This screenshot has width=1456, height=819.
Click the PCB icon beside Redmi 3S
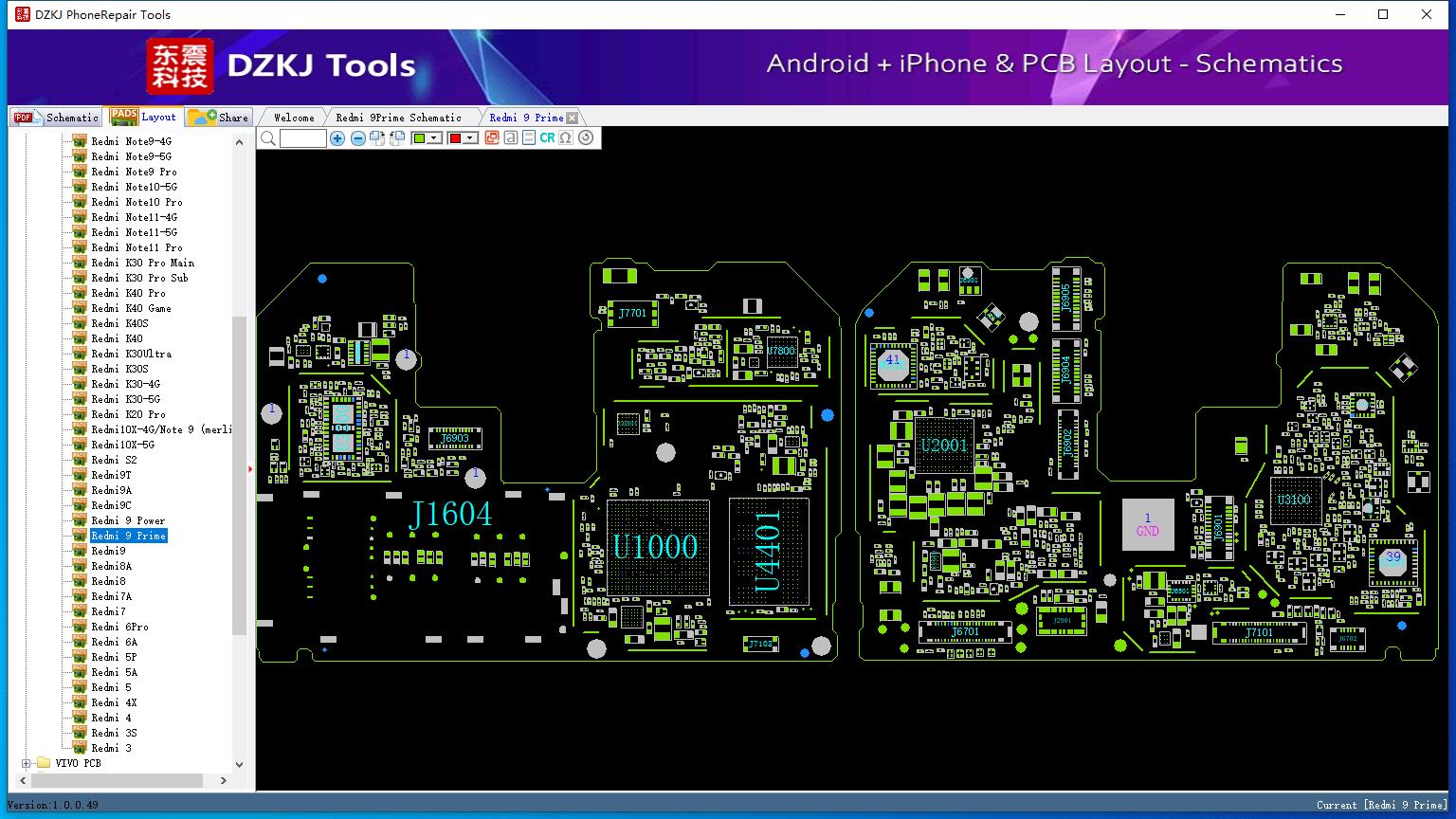80,733
